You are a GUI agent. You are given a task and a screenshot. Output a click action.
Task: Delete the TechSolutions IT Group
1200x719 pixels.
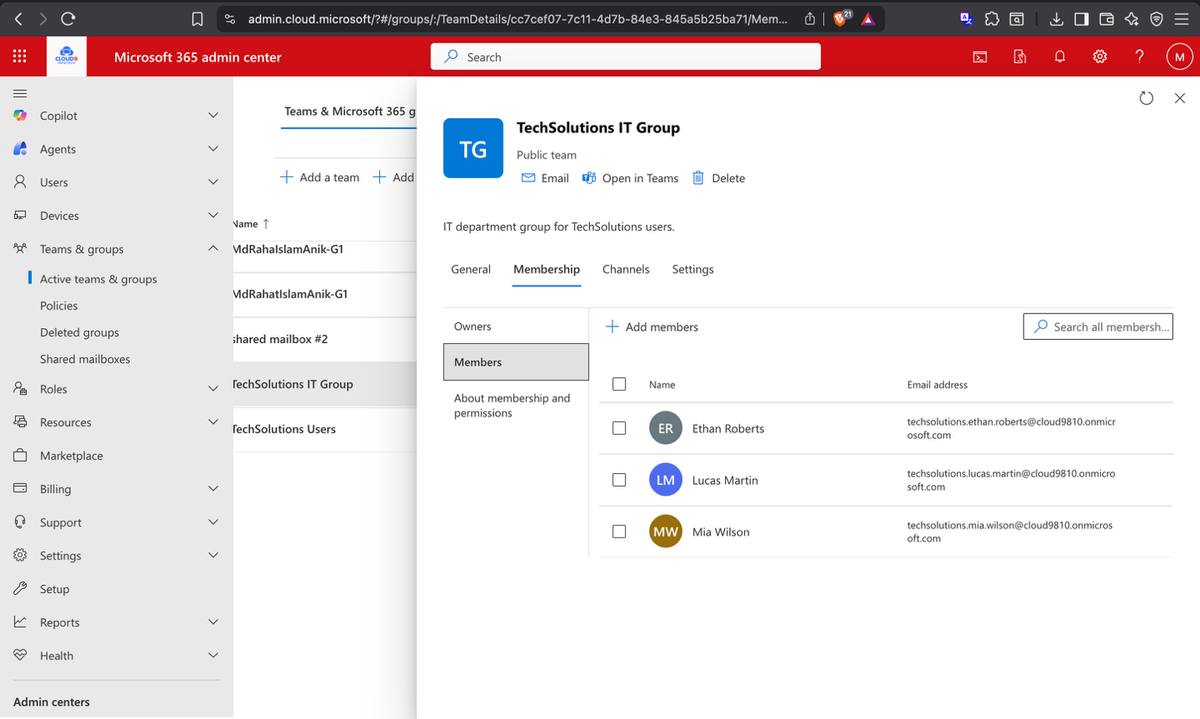tap(719, 178)
